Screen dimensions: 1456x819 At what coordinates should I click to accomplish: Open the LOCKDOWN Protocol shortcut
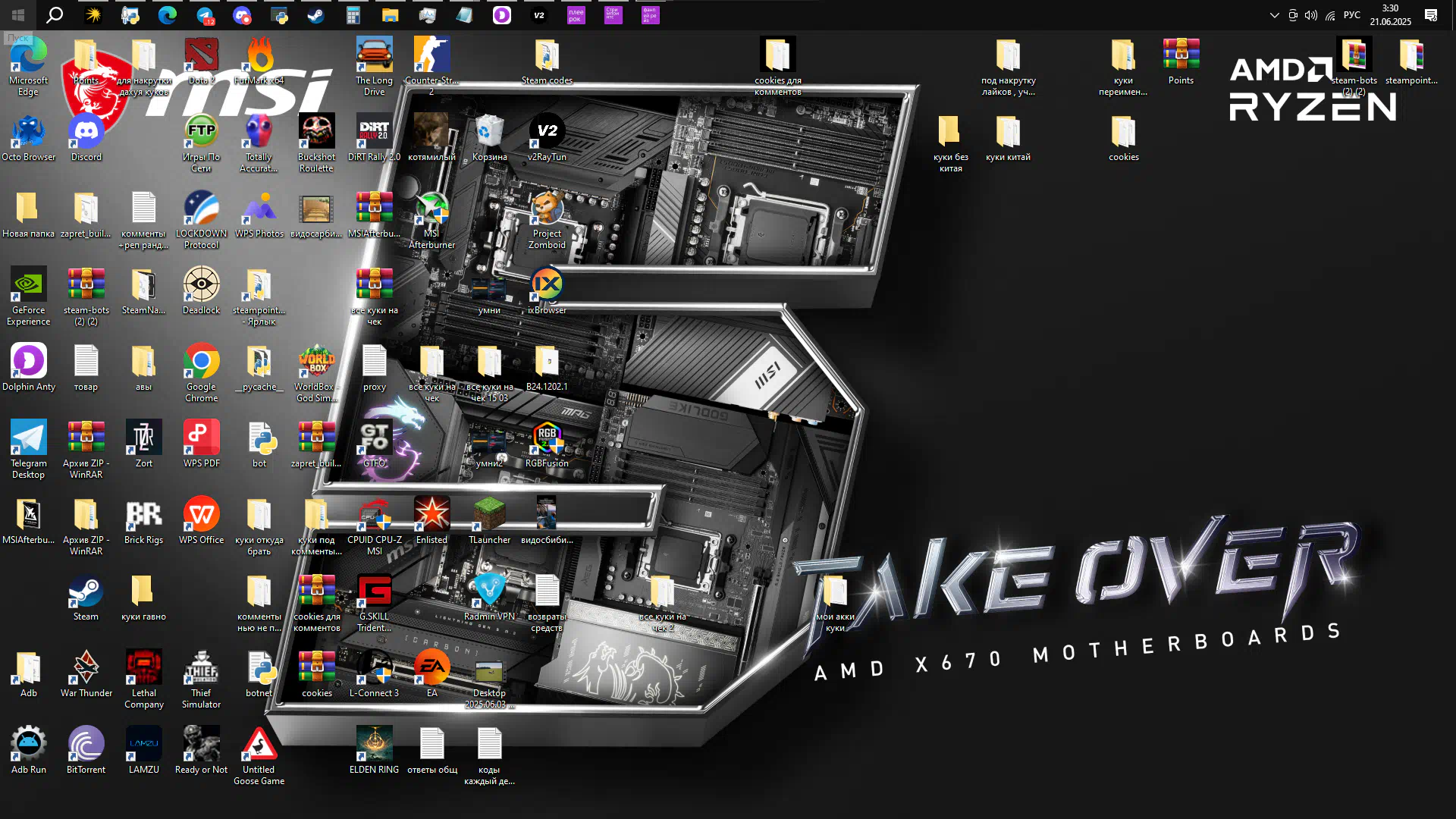click(x=201, y=219)
